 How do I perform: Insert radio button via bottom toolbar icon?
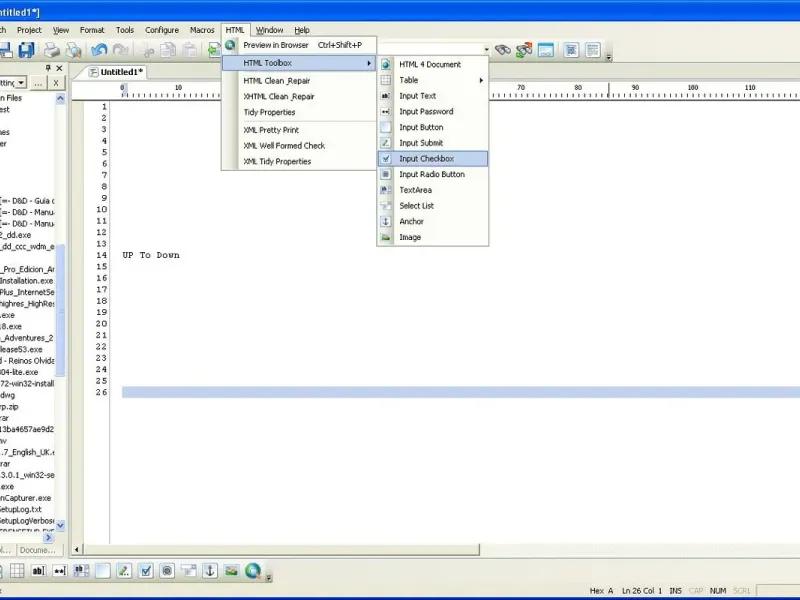[x=167, y=570]
